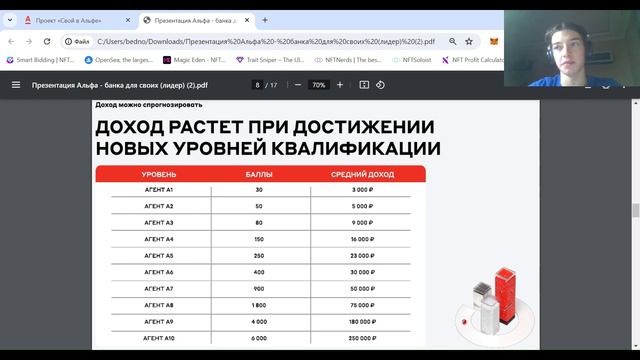Select the АГЕНТ А3 cell
This screenshot has width=640, height=360.
(x=159, y=223)
